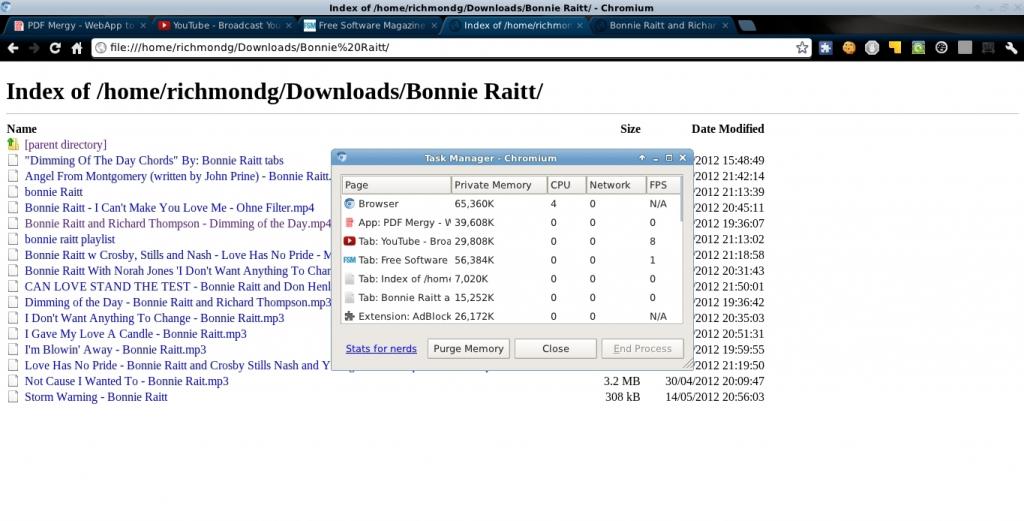Close the YouTube tab
The image size is (1024, 521).
tap(288, 25)
